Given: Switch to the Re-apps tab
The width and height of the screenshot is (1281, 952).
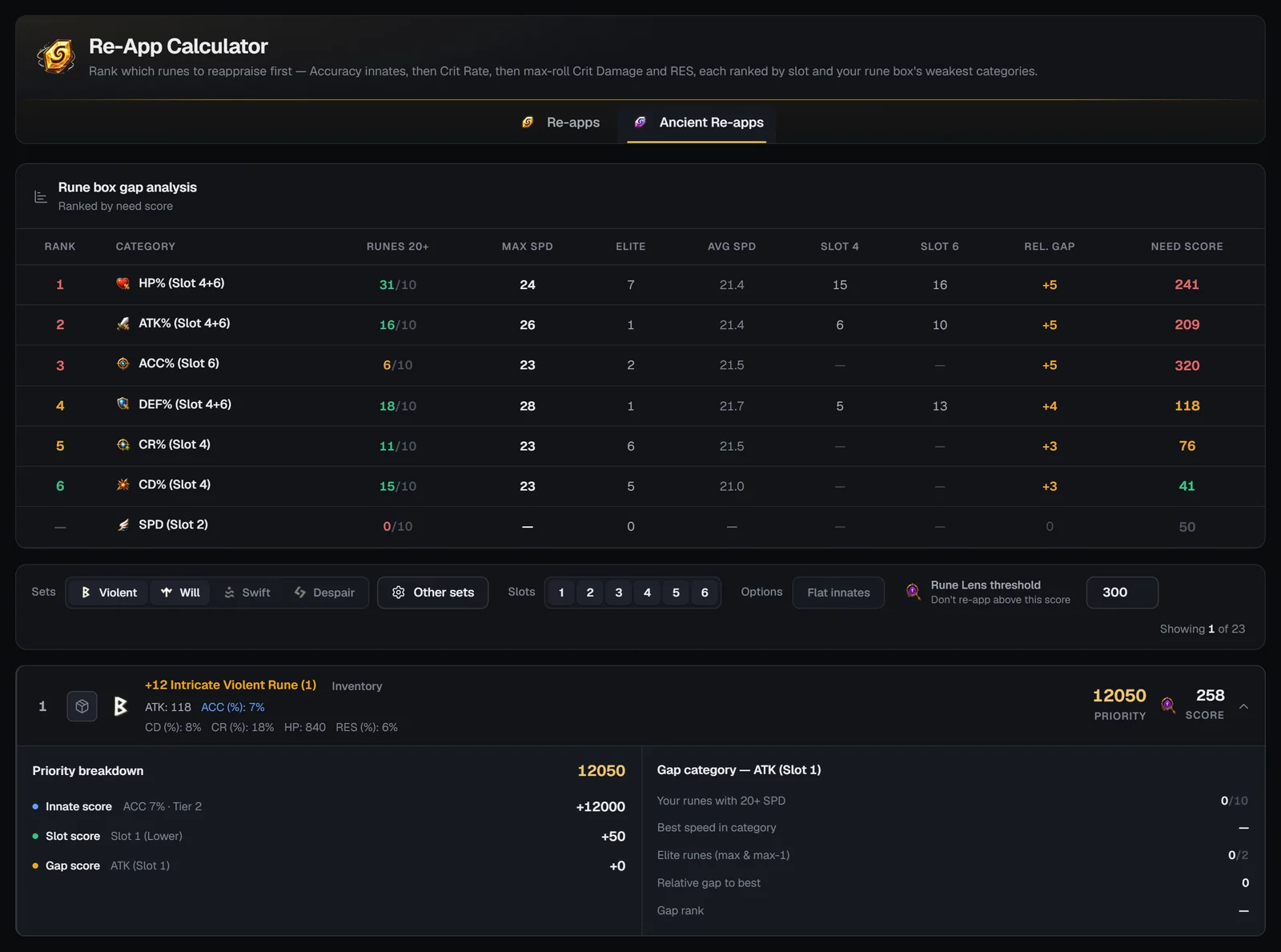Looking at the screenshot, I should click(x=560, y=123).
